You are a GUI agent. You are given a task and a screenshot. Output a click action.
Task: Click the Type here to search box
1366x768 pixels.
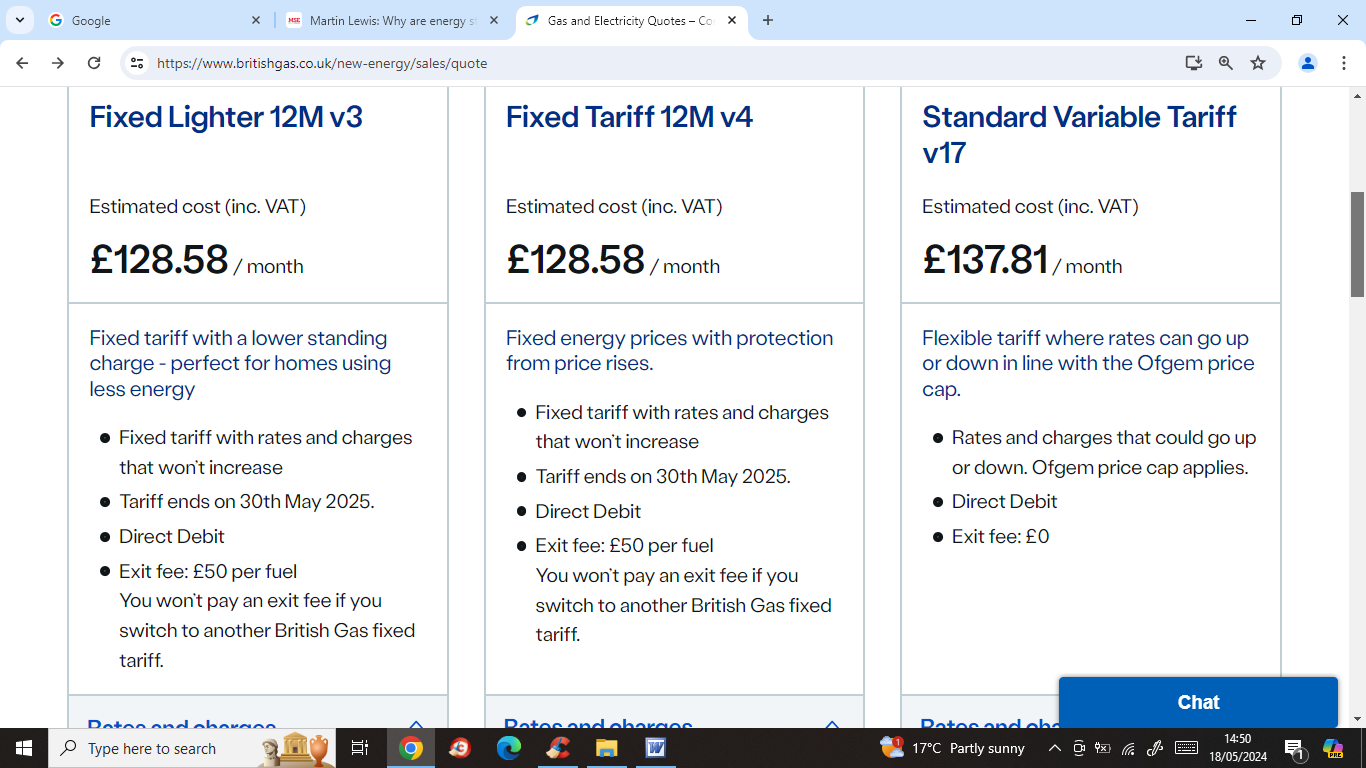pos(190,748)
